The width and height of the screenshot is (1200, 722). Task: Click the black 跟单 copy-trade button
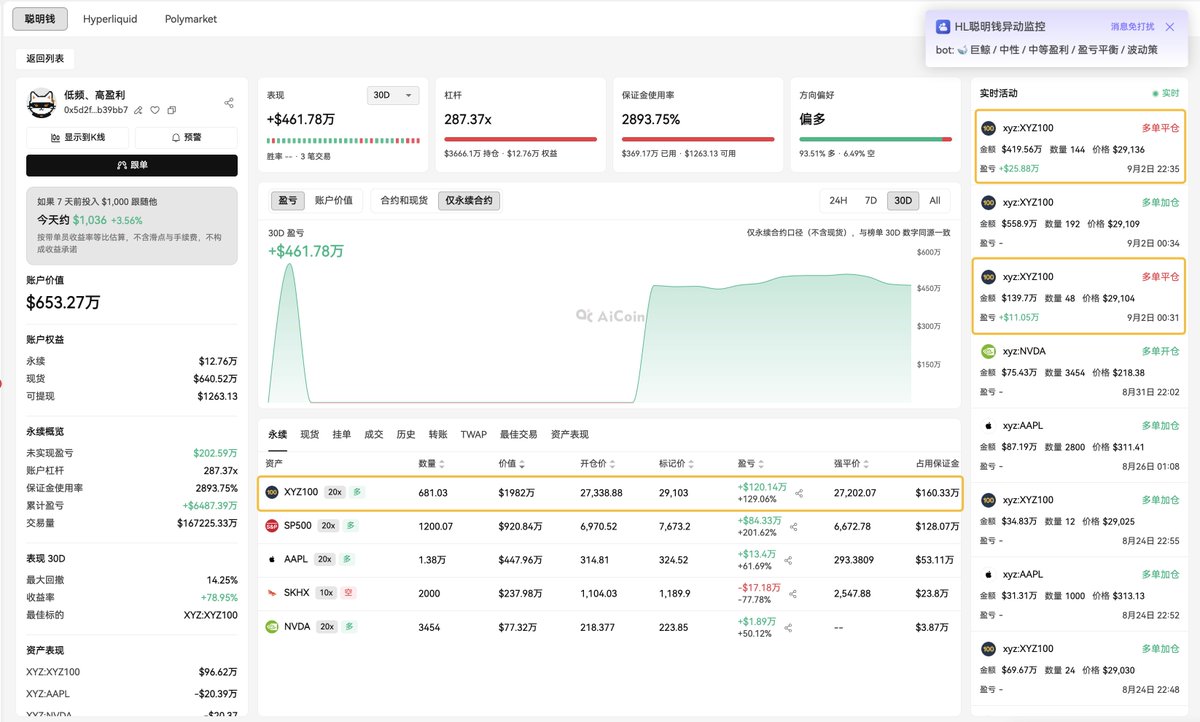pyautogui.click(x=132, y=165)
